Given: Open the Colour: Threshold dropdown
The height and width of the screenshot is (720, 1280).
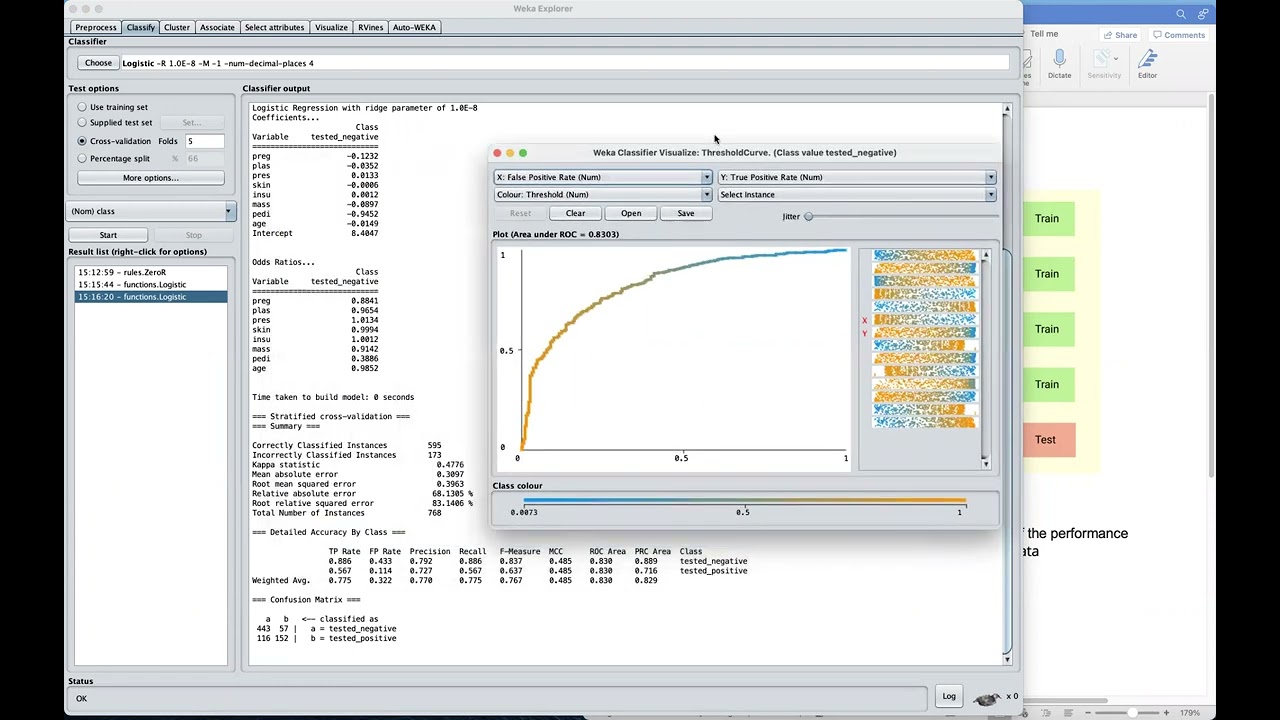Looking at the screenshot, I should [603, 195].
